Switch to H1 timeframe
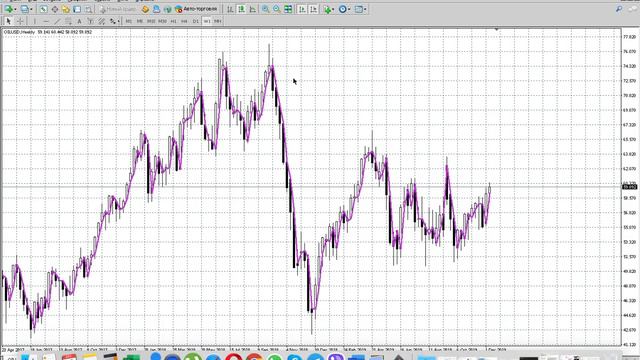Image resolution: width=640 pixels, height=360 pixels. 173,21
